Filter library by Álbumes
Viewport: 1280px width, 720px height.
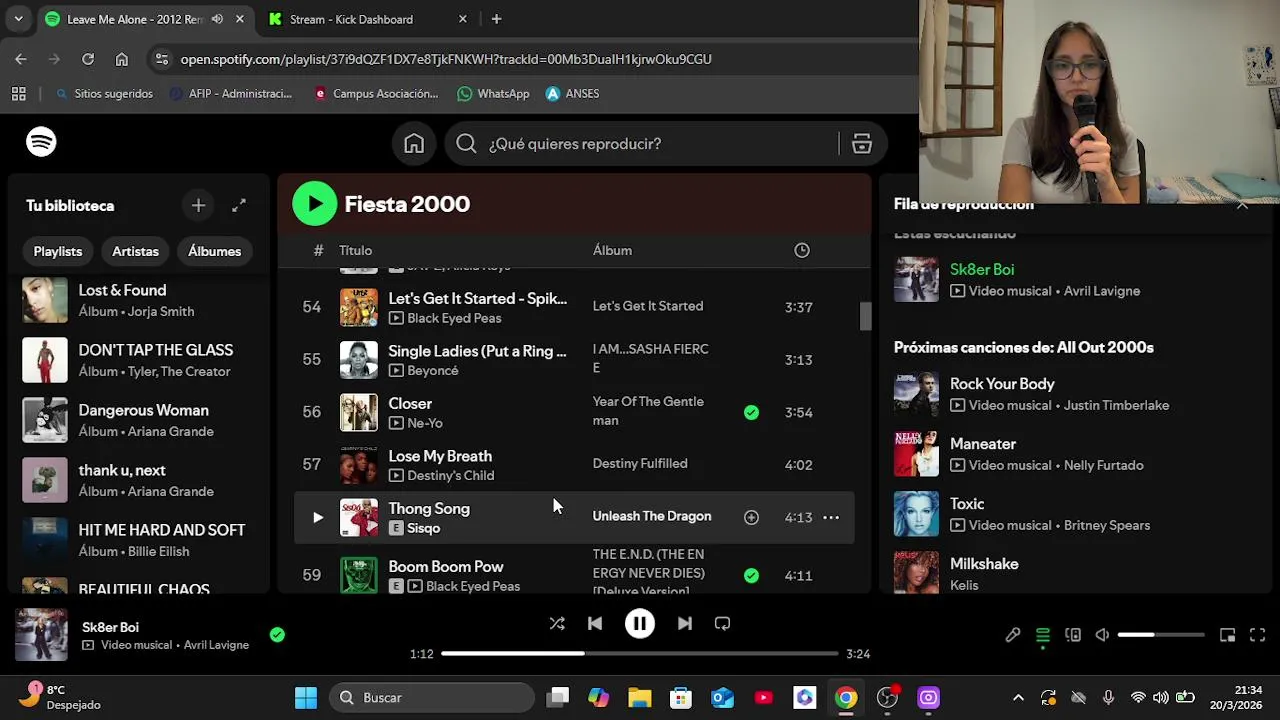215,251
